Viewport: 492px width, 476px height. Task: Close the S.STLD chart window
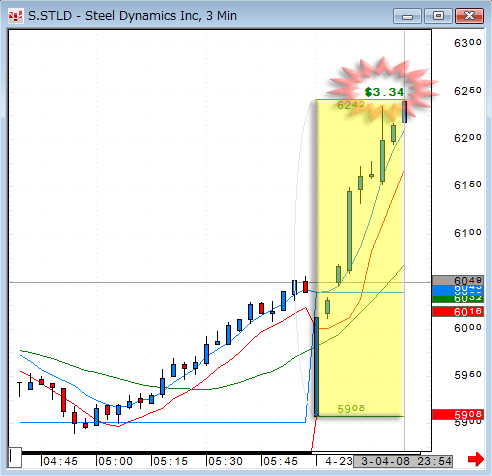tap(469, 16)
